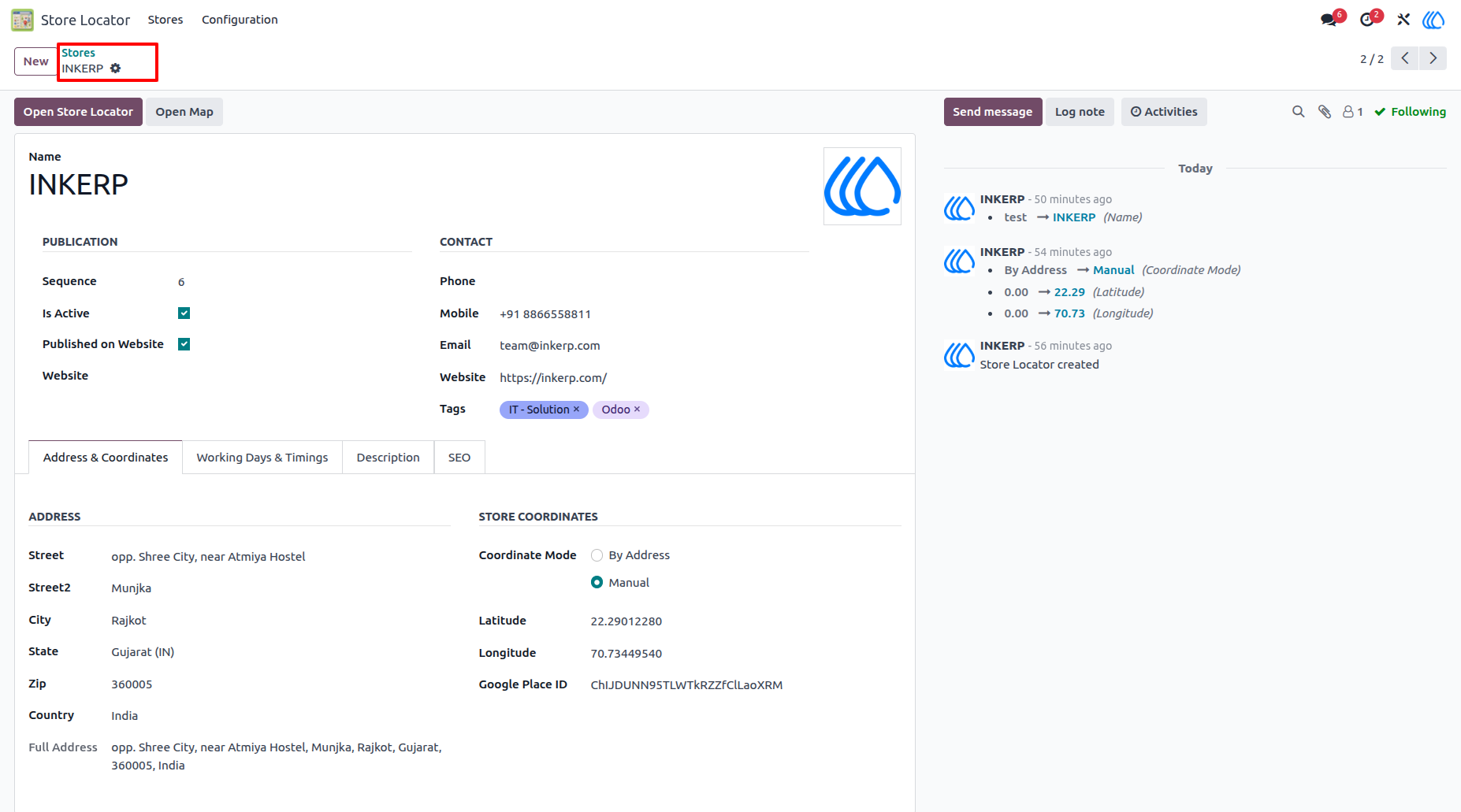Click the Google Place ID field
The height and width of the screenshot is (812, 1461).
tap(745, 685)
